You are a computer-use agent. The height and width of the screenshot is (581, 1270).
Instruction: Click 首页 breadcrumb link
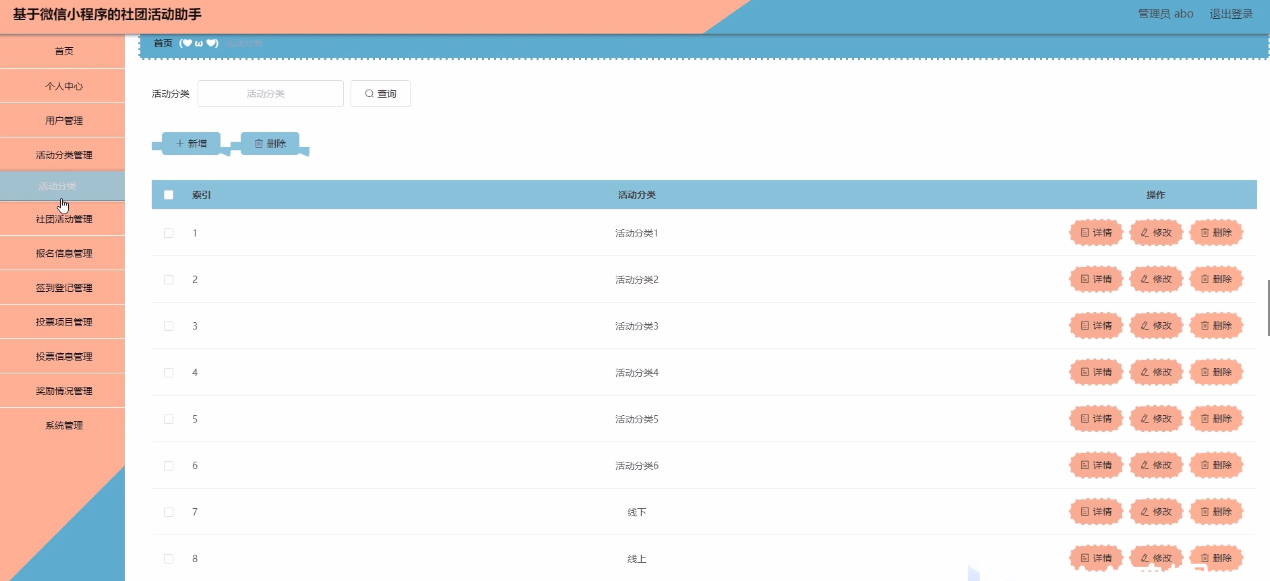pyautogui.click(x=162, y=43)
